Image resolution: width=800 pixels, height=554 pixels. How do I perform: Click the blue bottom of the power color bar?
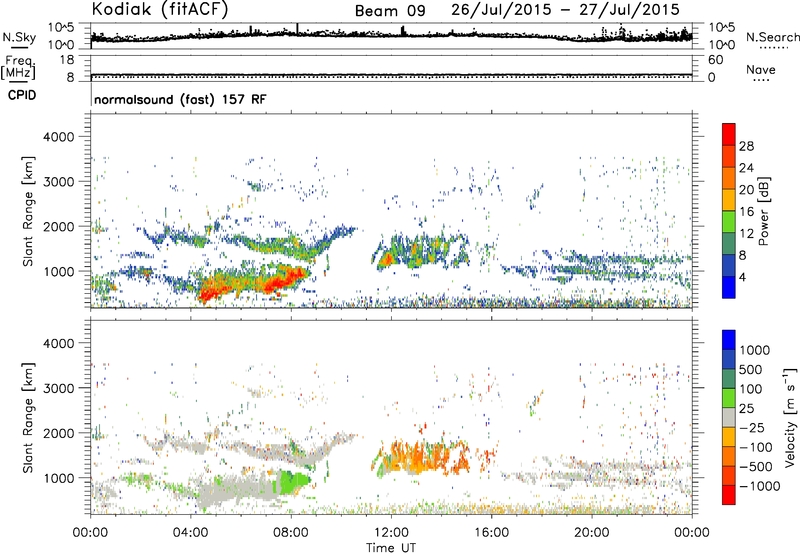click(729, 287)
